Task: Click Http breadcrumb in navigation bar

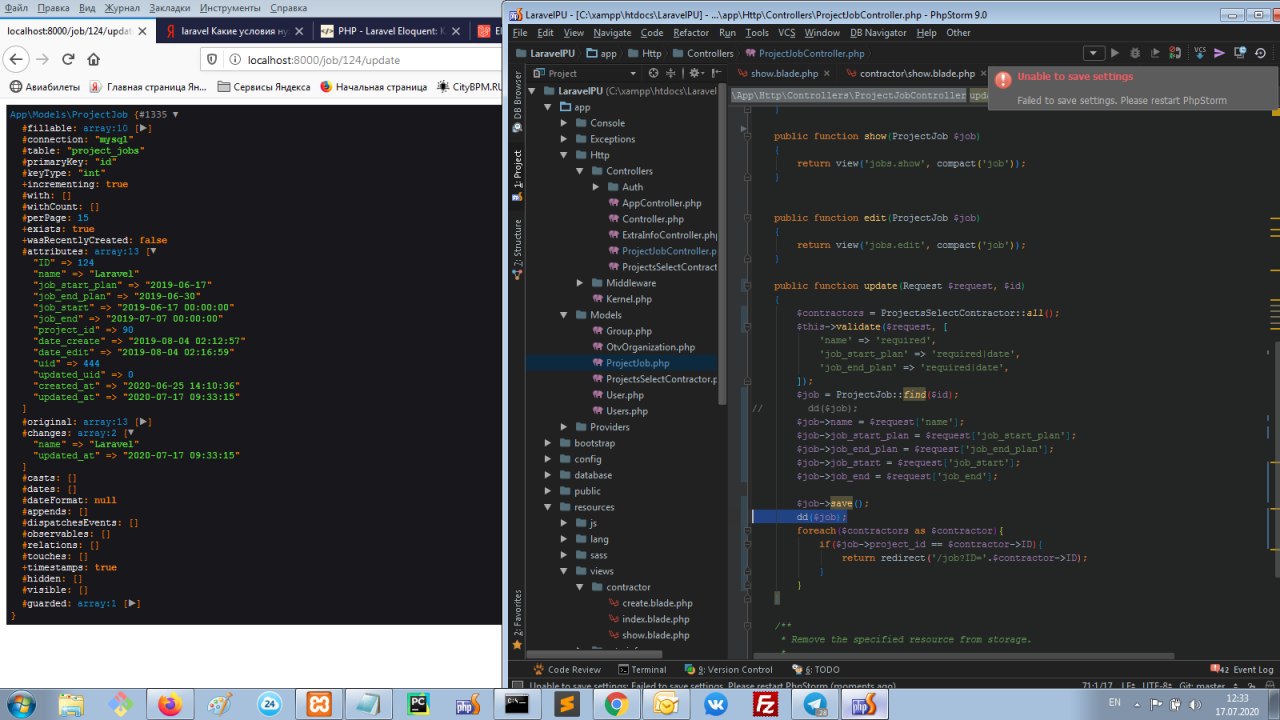Action: click(x=643, y=53)
